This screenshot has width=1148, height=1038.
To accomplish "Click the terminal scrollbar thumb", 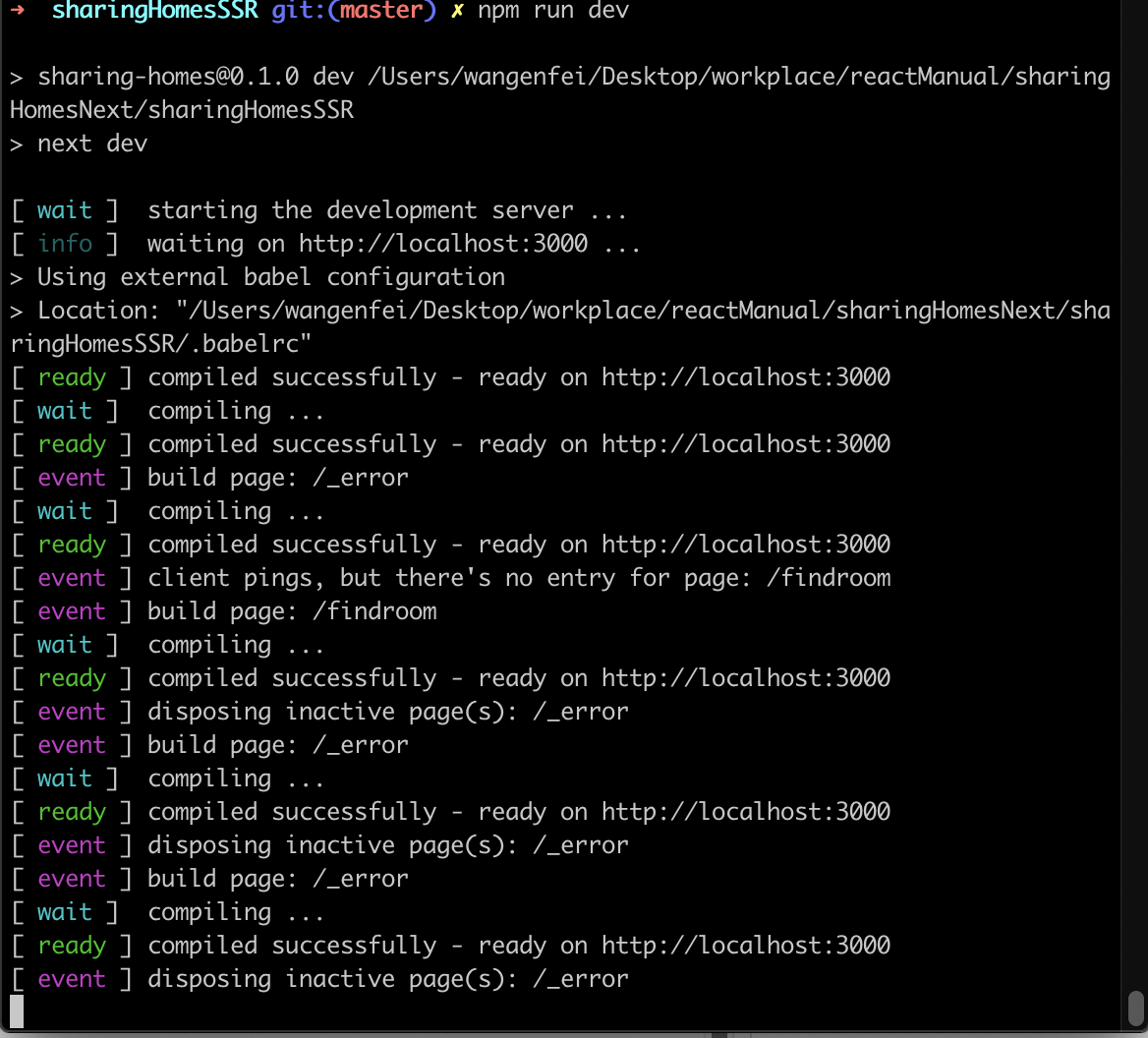I will pyautogui.click(x=1135, y=1009).
